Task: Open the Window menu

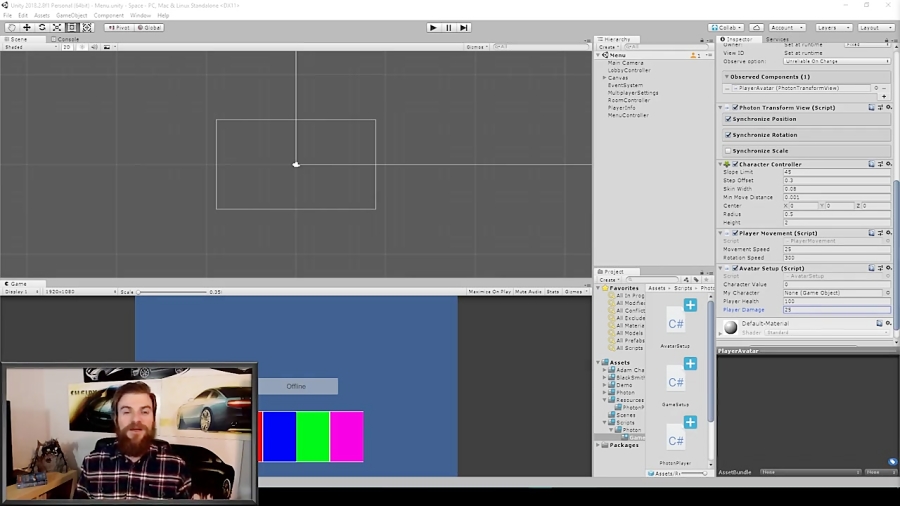Action: point(140,15)
